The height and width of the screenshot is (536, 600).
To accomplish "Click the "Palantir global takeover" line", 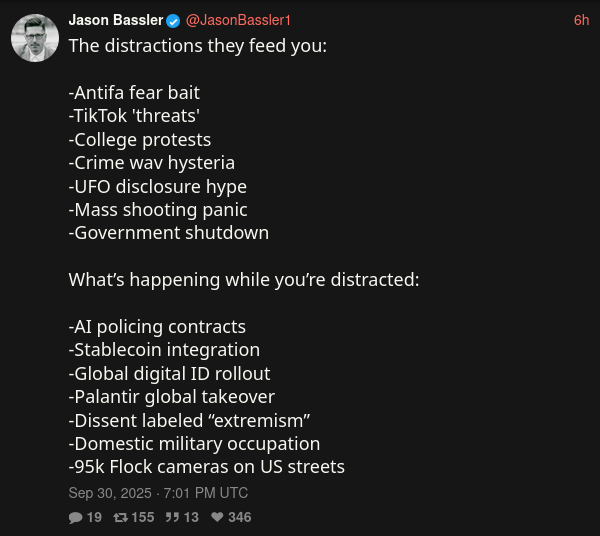I will coord(172,396).
